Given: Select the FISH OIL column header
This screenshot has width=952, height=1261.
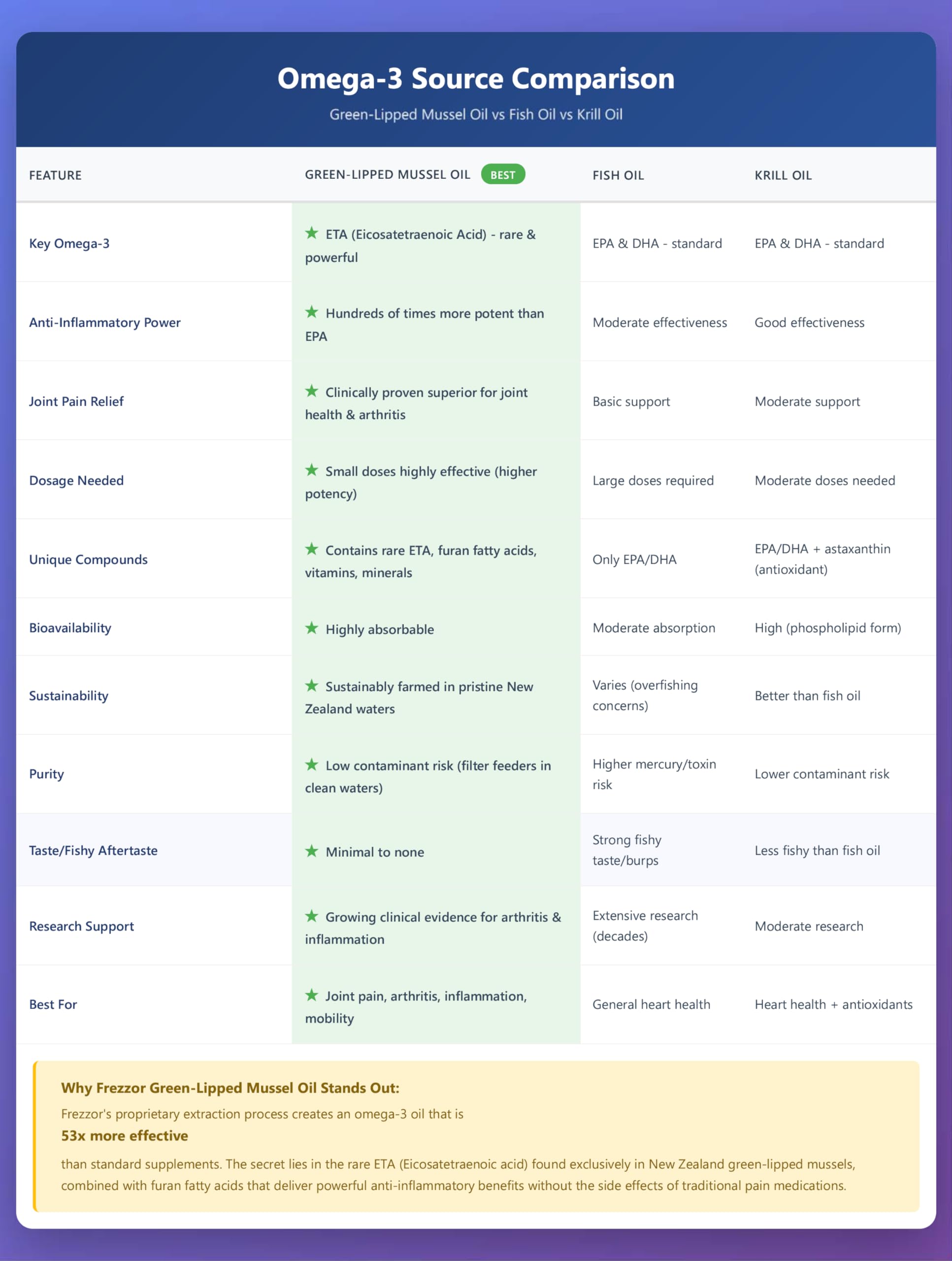Looking at the screenshot, I should 618,175.
